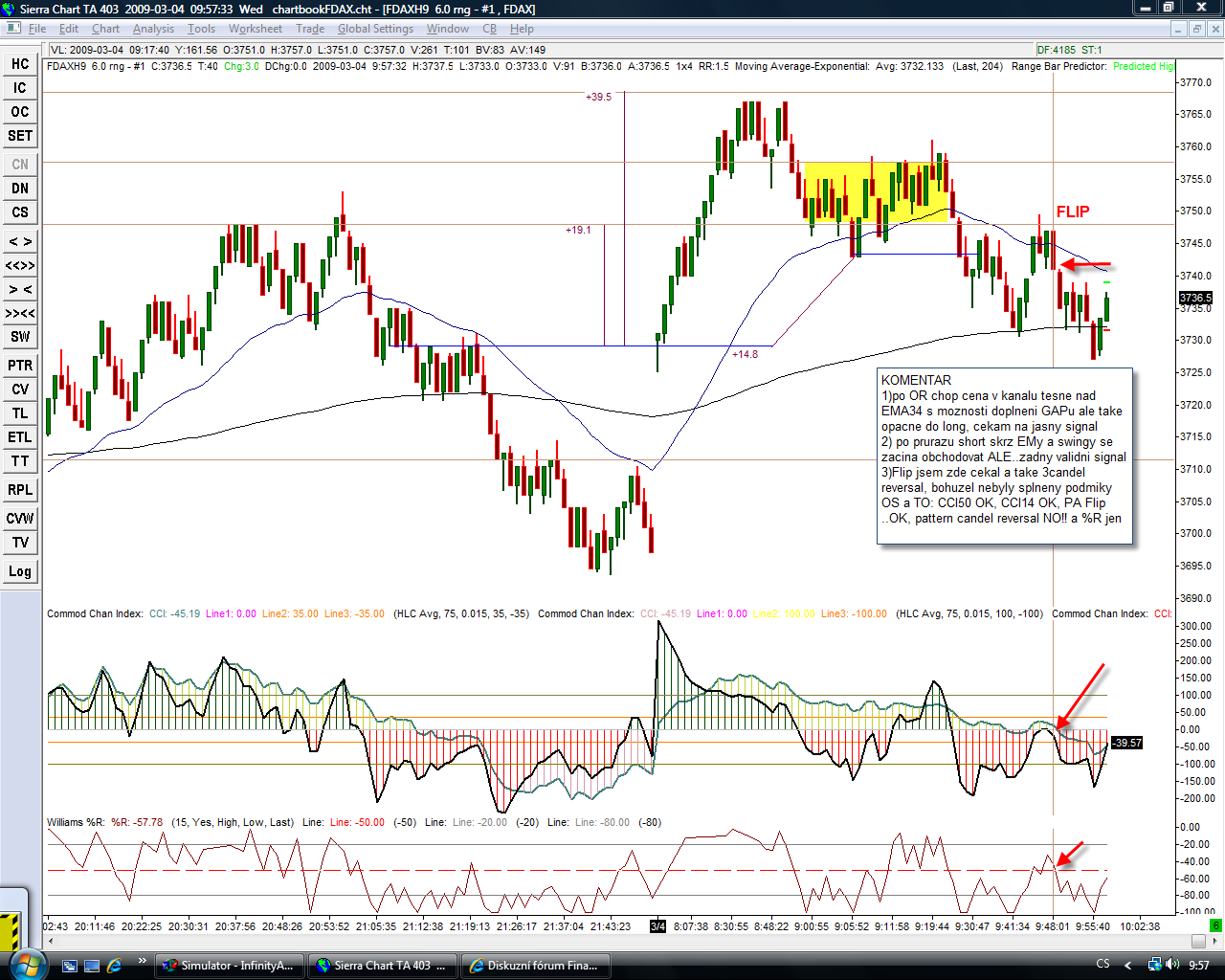Select the PTR pointer button
The image size is (1225, 980).
tap(20, 366)
